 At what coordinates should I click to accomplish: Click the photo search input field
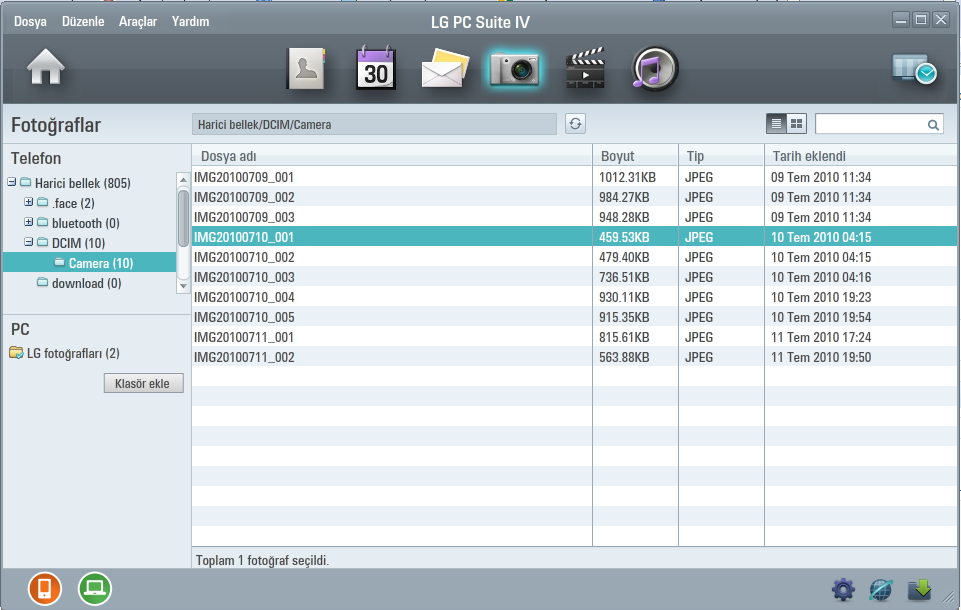click(x=871, y=124)
